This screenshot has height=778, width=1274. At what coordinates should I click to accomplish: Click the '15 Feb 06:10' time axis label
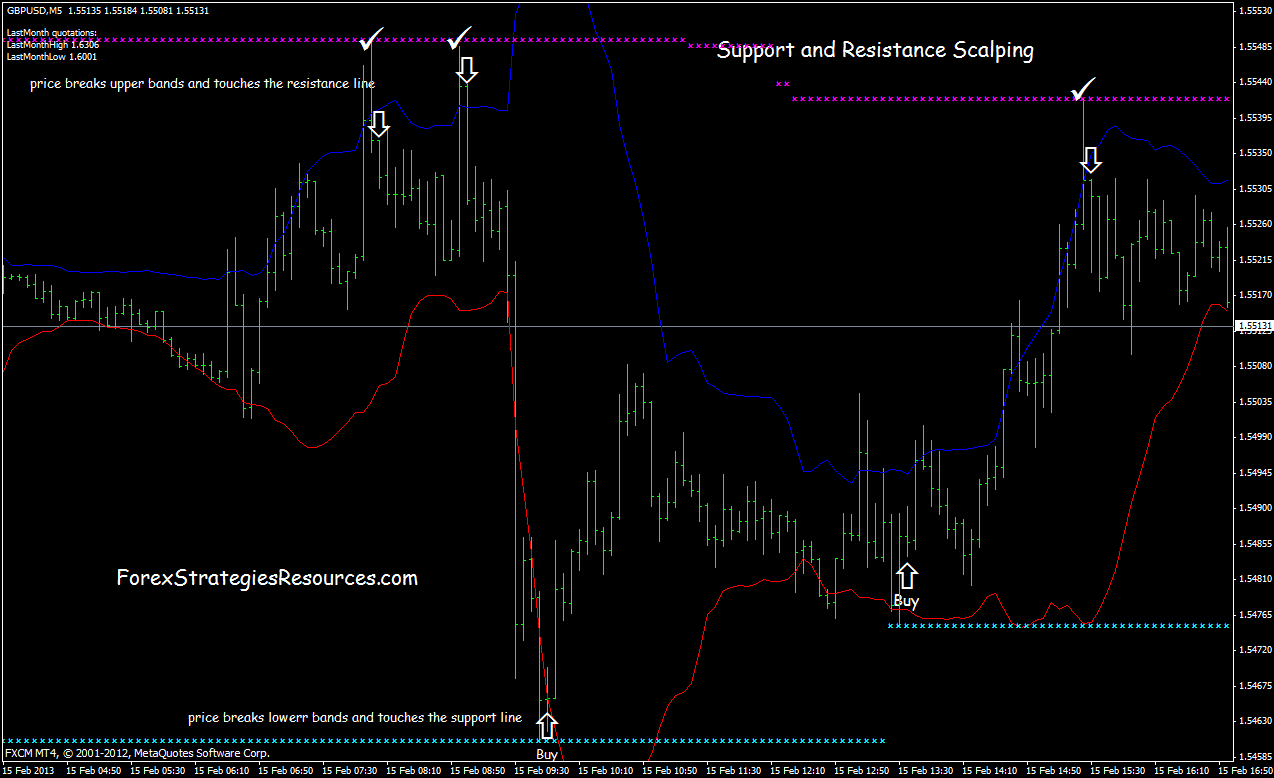tap(221, 771)
